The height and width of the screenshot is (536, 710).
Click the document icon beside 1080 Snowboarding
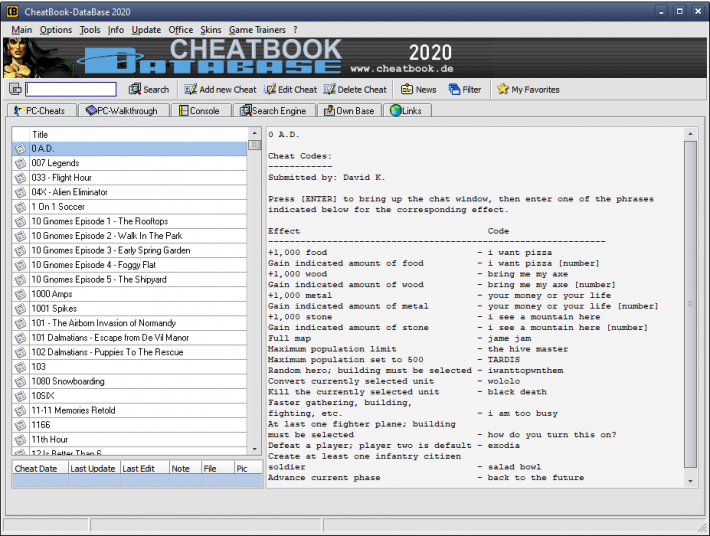pyautogui.click(x=20, y=381)
